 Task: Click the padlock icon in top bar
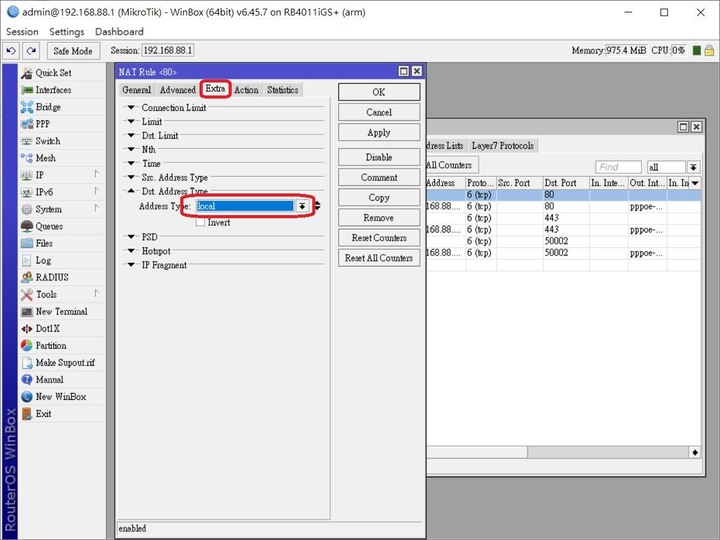709,51
